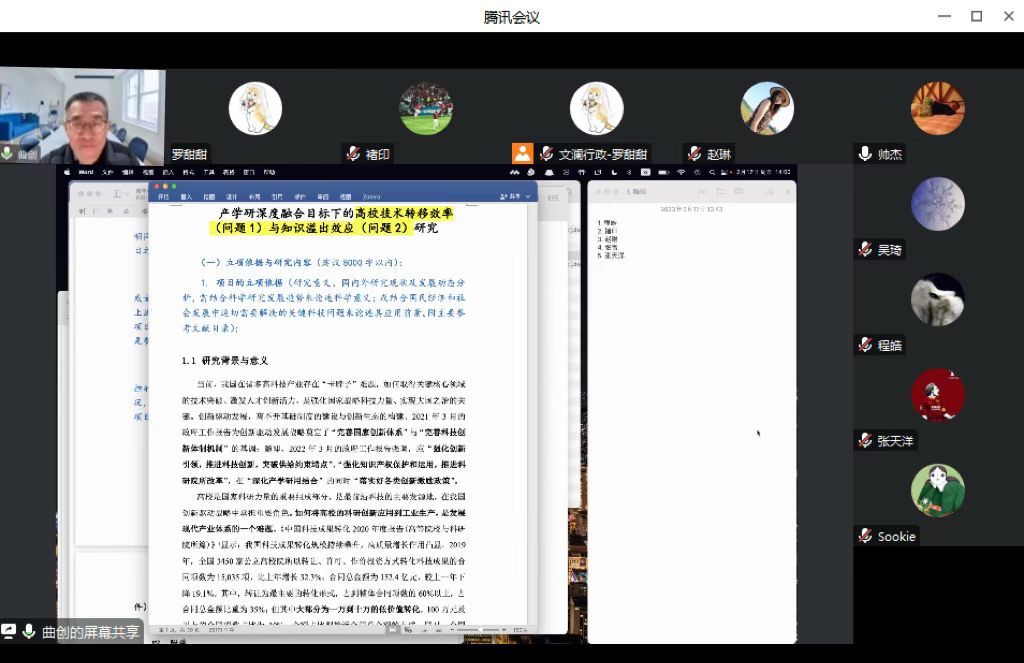The image size is (1024, 663).
Task: Click 吴琦's muted microphone icon
Action: (865, 249)
